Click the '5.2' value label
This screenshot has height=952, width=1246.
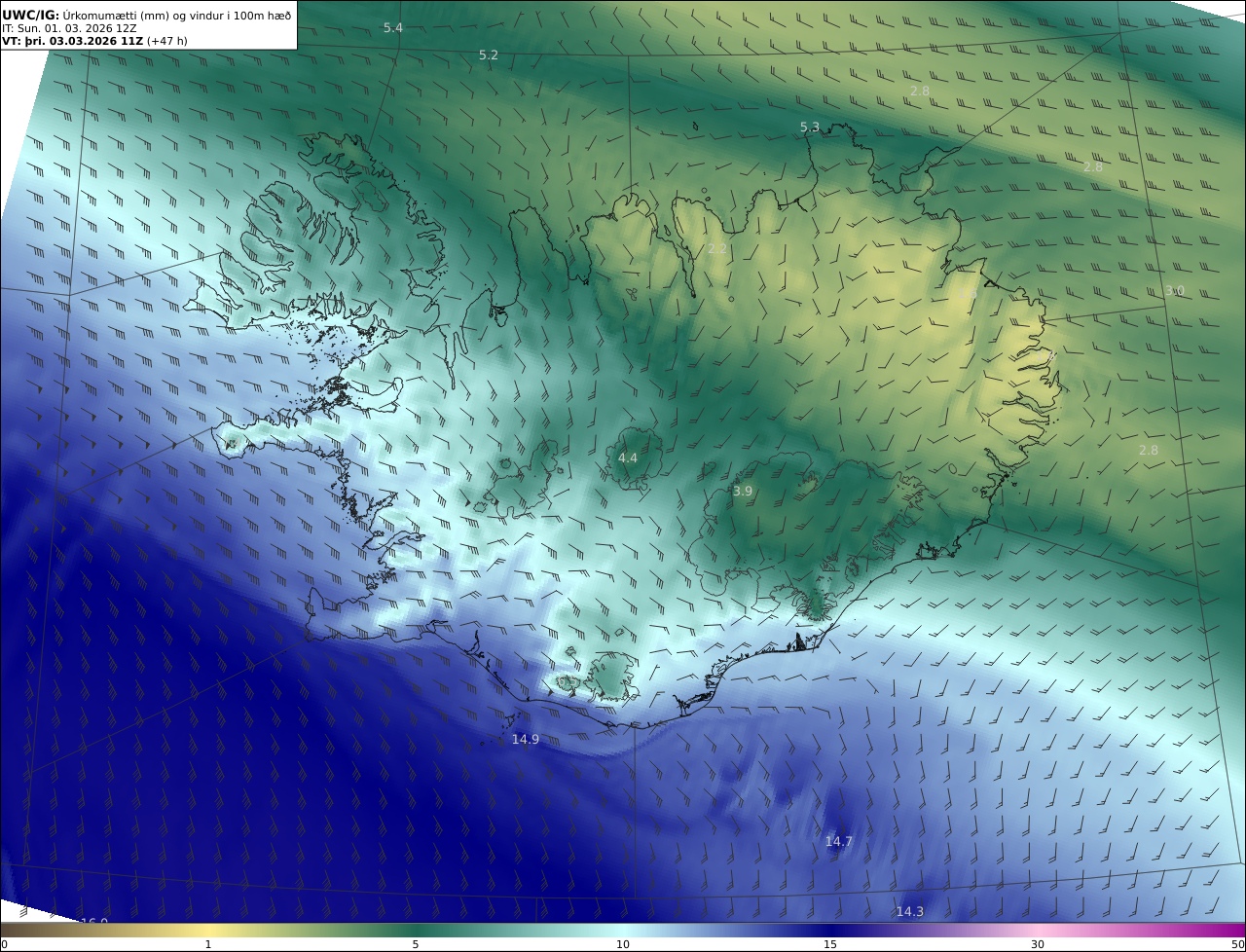pyautogui.click(x=489, y=55)
